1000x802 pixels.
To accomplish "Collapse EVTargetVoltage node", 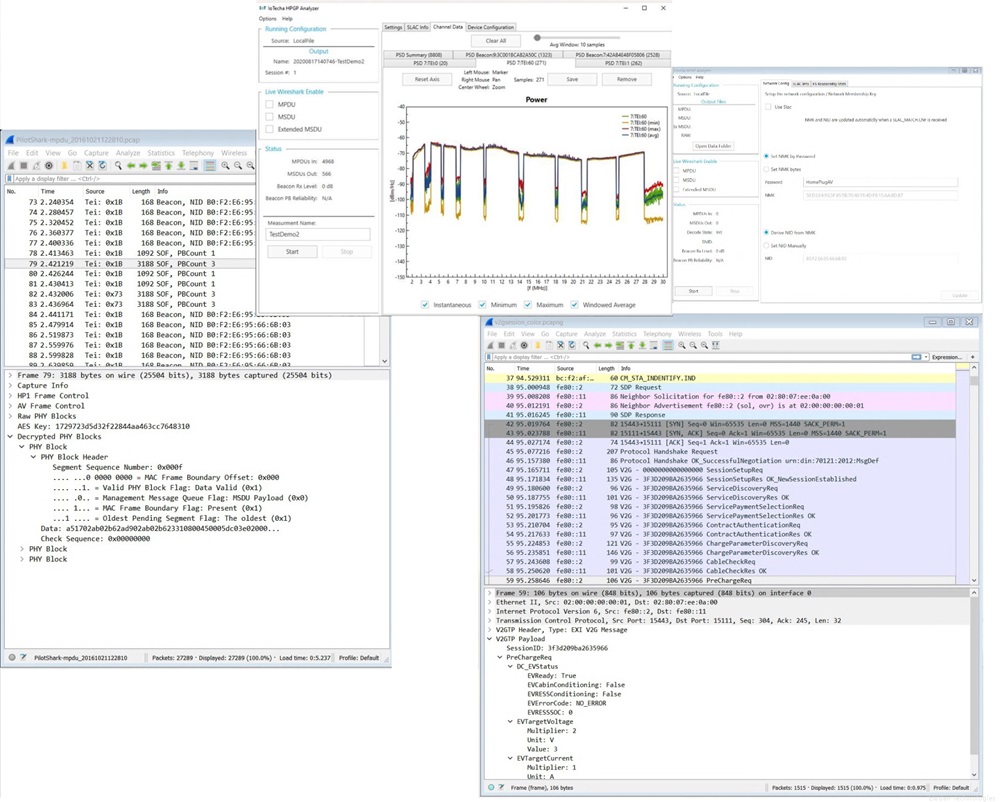I will click(x=510, y=722).
